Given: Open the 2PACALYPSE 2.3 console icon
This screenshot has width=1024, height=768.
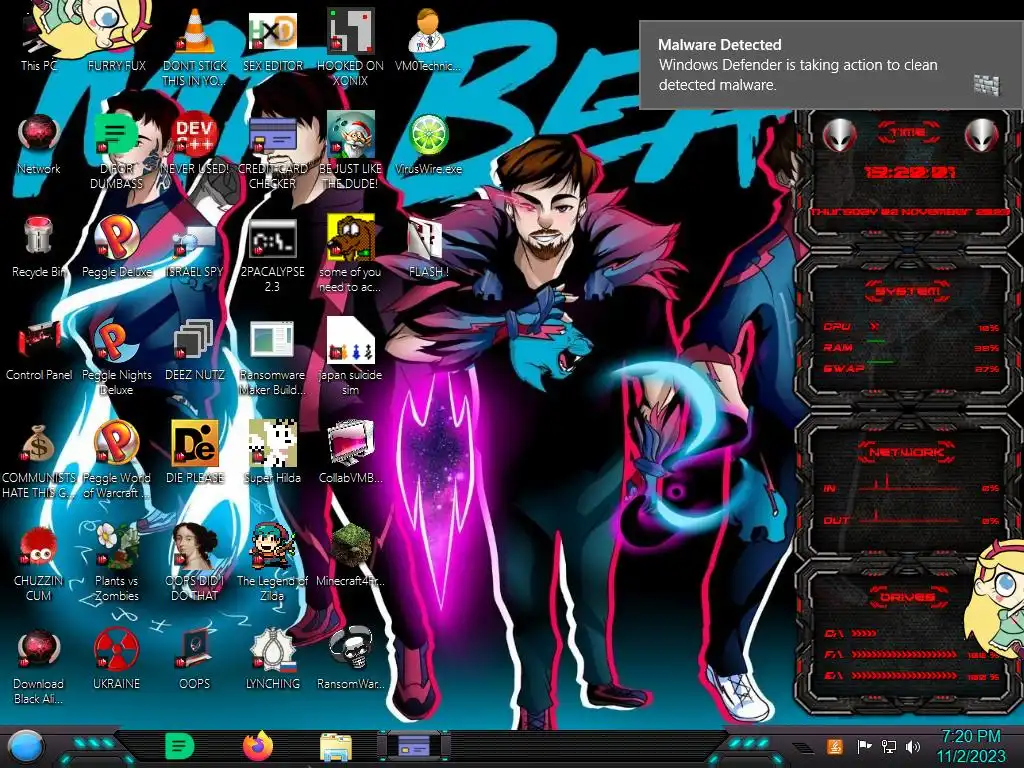Looking at the screenshot, I should tap(272, 255).
